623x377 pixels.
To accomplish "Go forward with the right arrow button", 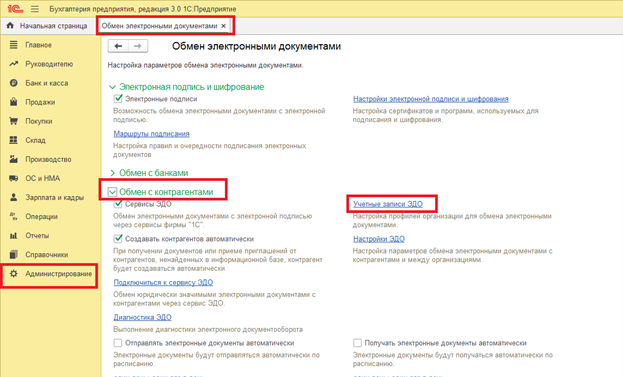I will pos(138,46).
